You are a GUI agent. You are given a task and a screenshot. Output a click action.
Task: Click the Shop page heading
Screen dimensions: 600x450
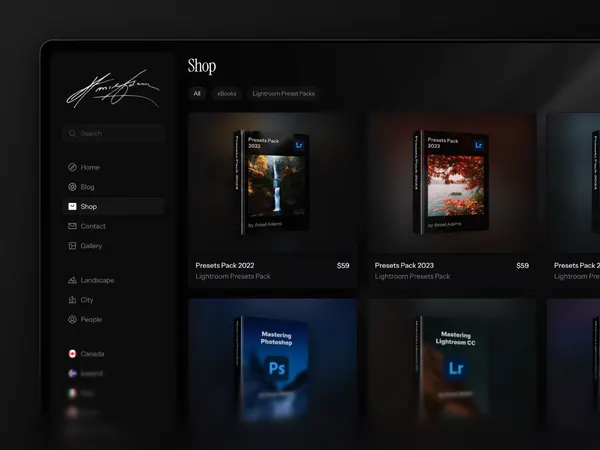click(202, 66)
